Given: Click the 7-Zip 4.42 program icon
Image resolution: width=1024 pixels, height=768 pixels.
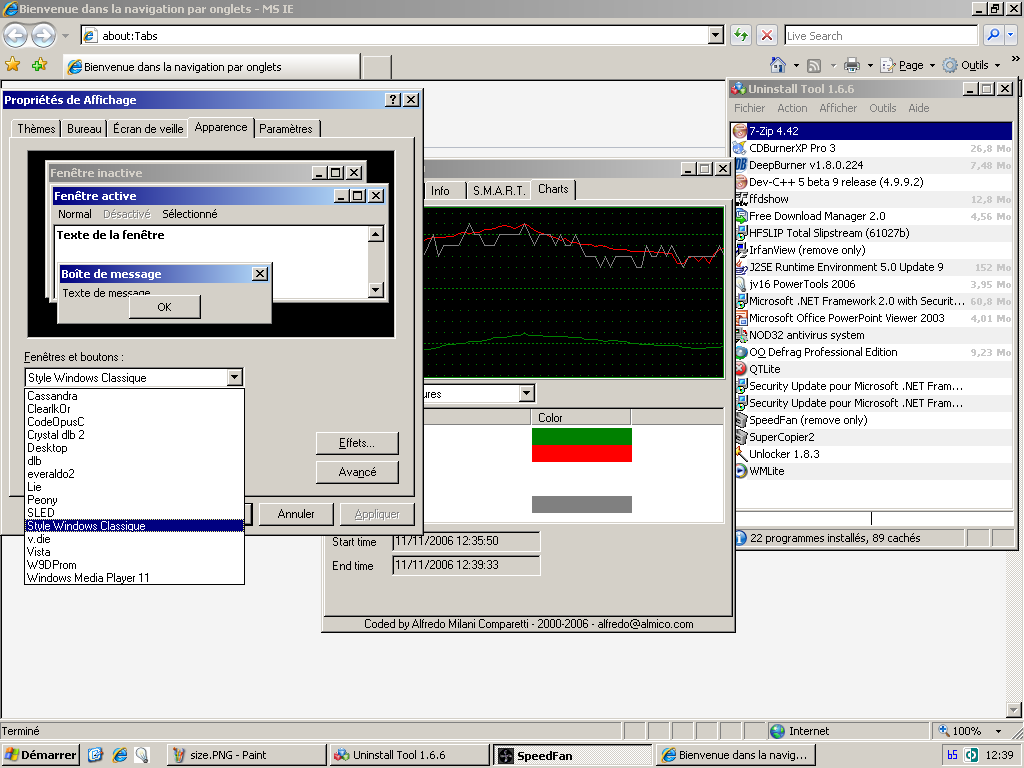Looking at the screenshot, I should point(740,131).
